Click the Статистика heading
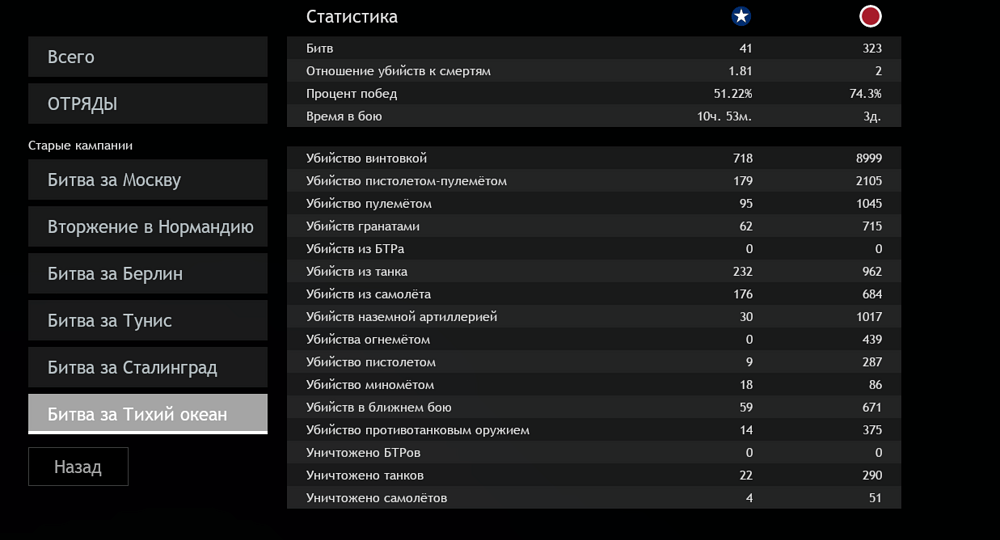Image resolution: width=1000 pixels, height=540 pixels. coord(351,17)
